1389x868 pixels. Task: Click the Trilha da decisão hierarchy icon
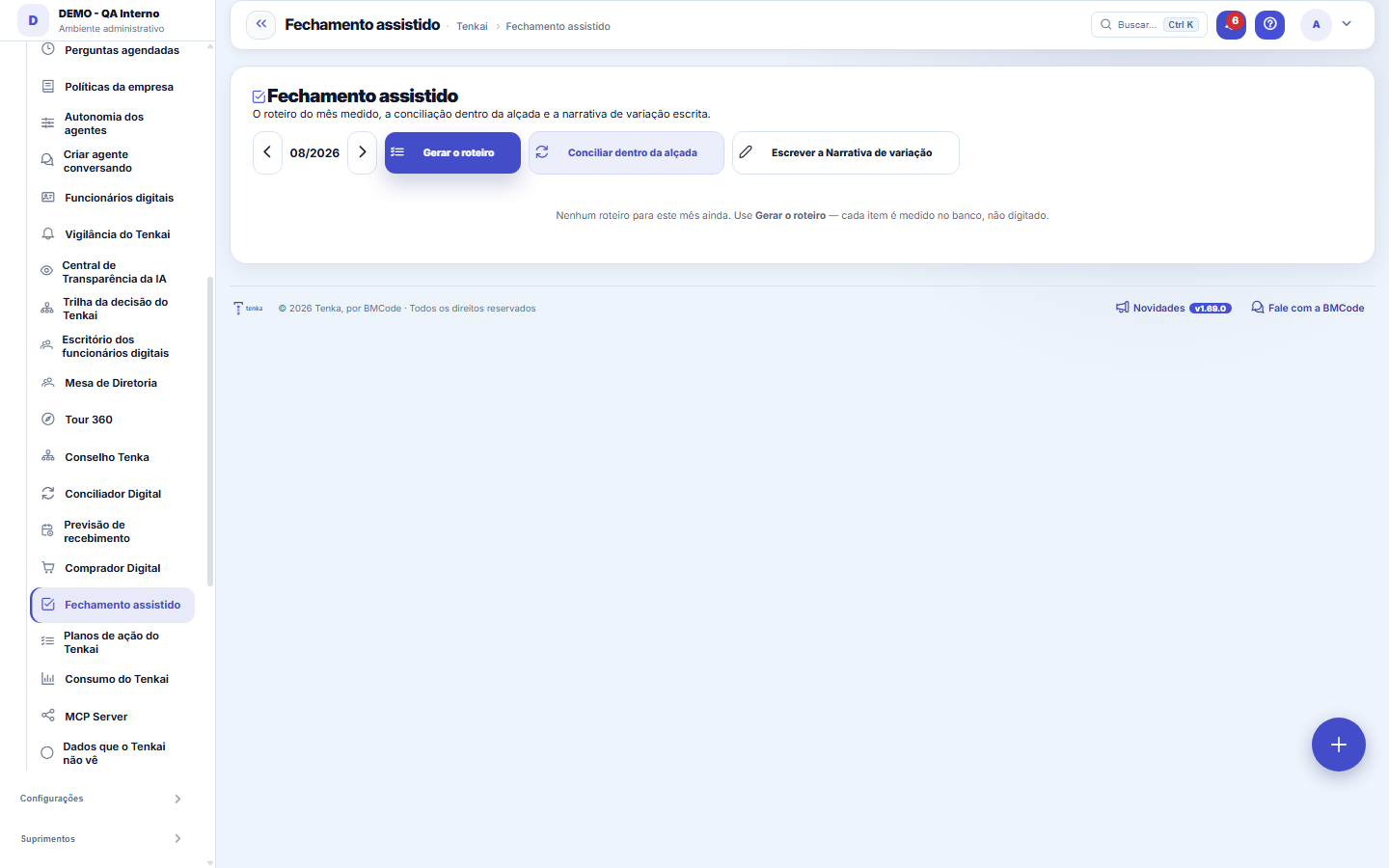(x=47, y=309)
